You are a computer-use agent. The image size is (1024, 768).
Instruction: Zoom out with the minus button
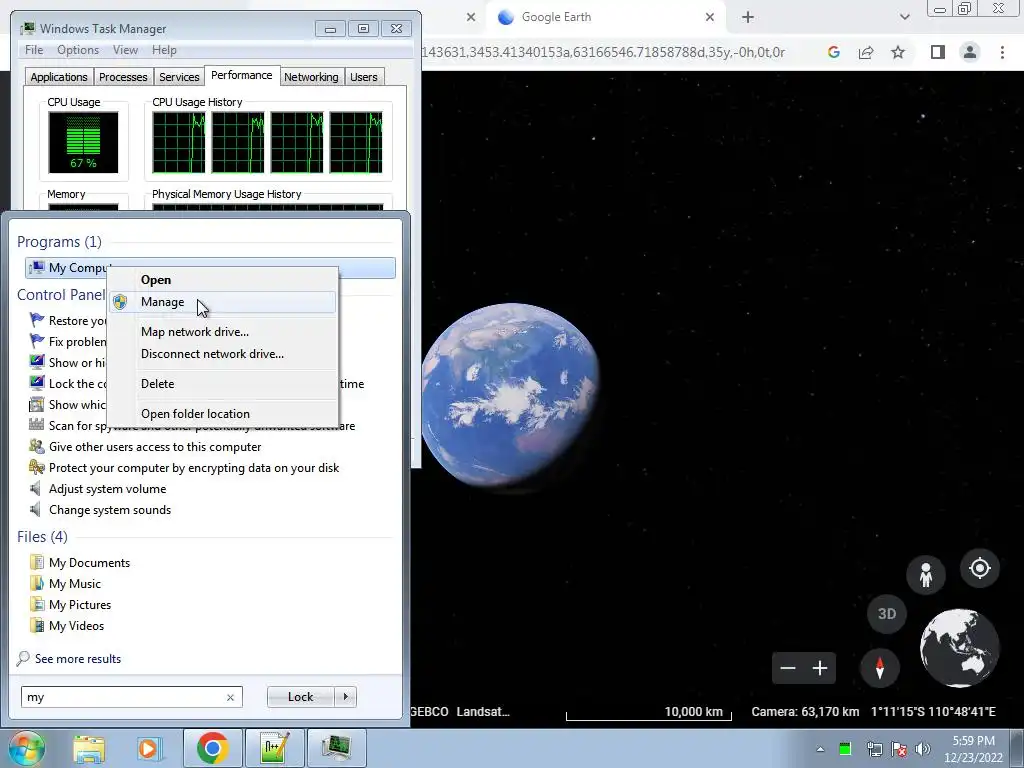[x=788, y=668]
